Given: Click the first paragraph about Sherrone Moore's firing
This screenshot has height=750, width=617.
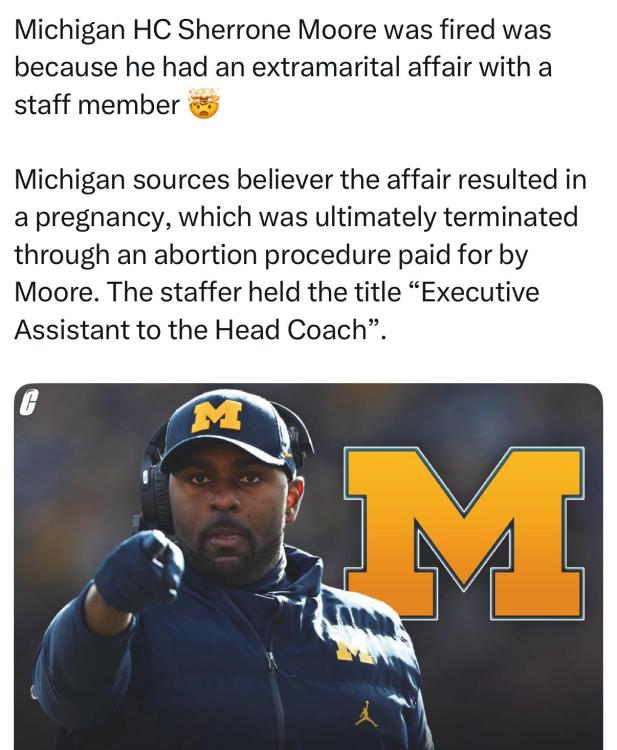Looking at the screenshot, I should (283, 67).
